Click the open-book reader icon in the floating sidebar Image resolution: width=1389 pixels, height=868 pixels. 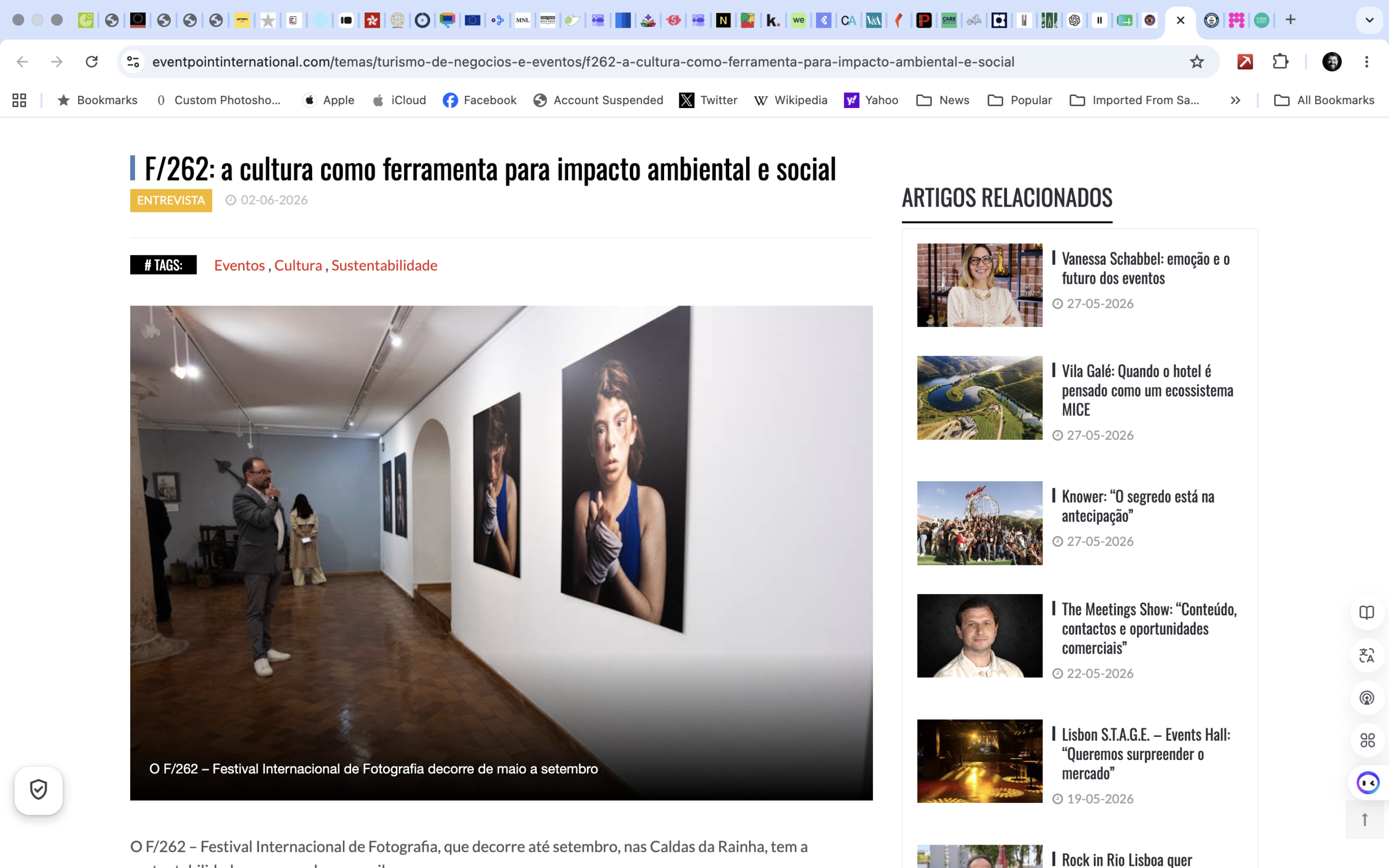click(x=1367, y=612)
